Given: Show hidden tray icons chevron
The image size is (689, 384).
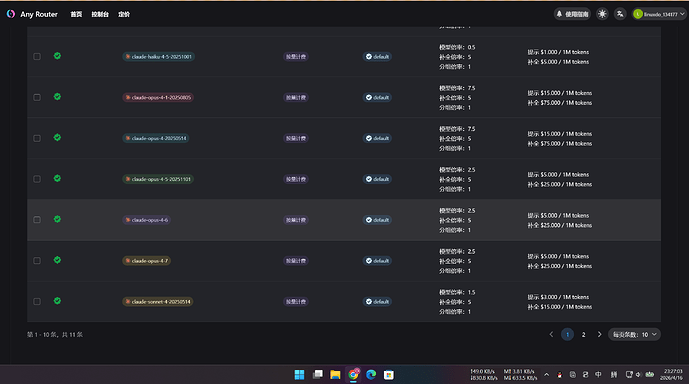Looking at the screenshot, I should 546,375.
